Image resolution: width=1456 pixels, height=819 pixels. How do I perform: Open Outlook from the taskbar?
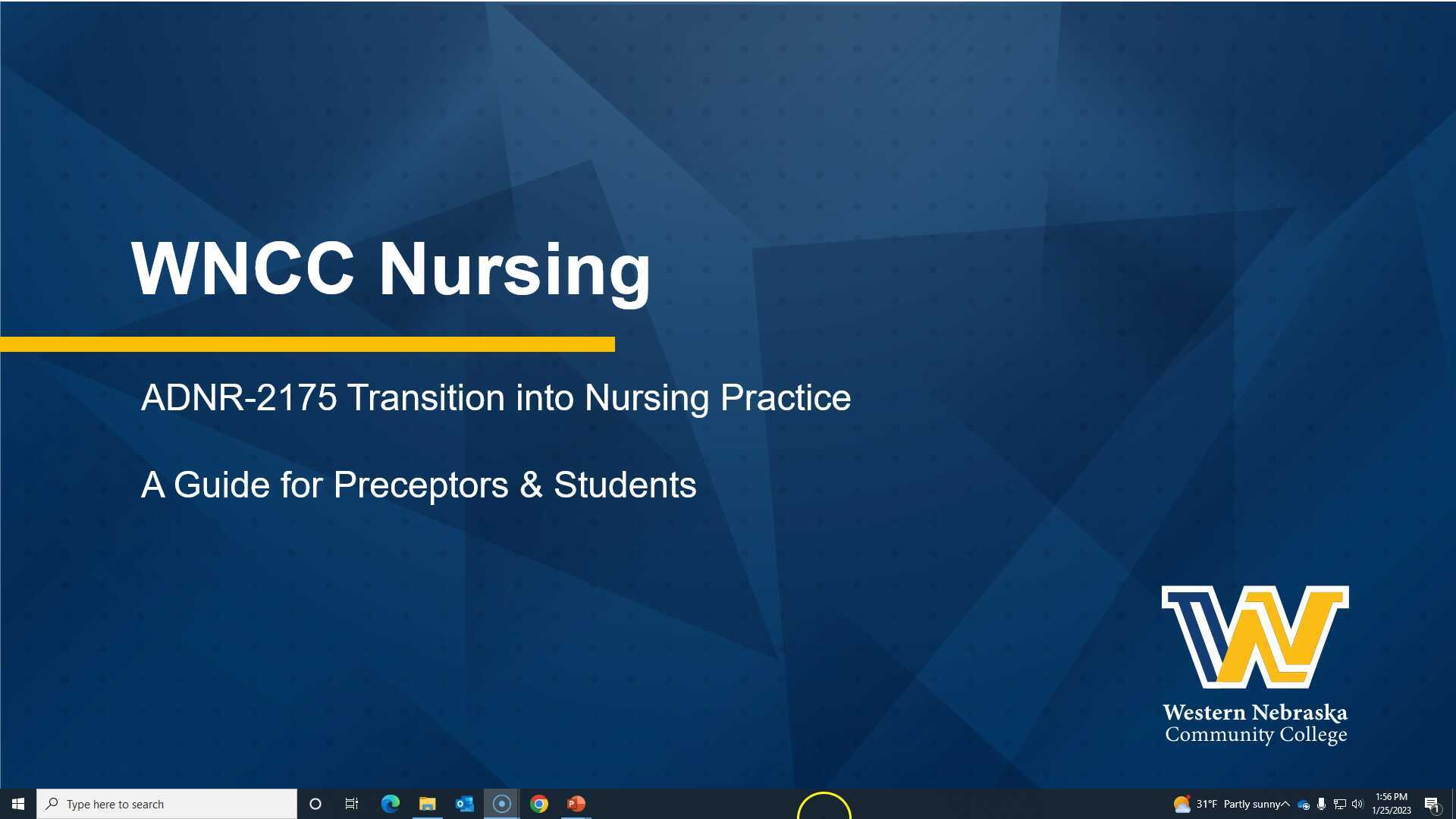click(464, 803)
